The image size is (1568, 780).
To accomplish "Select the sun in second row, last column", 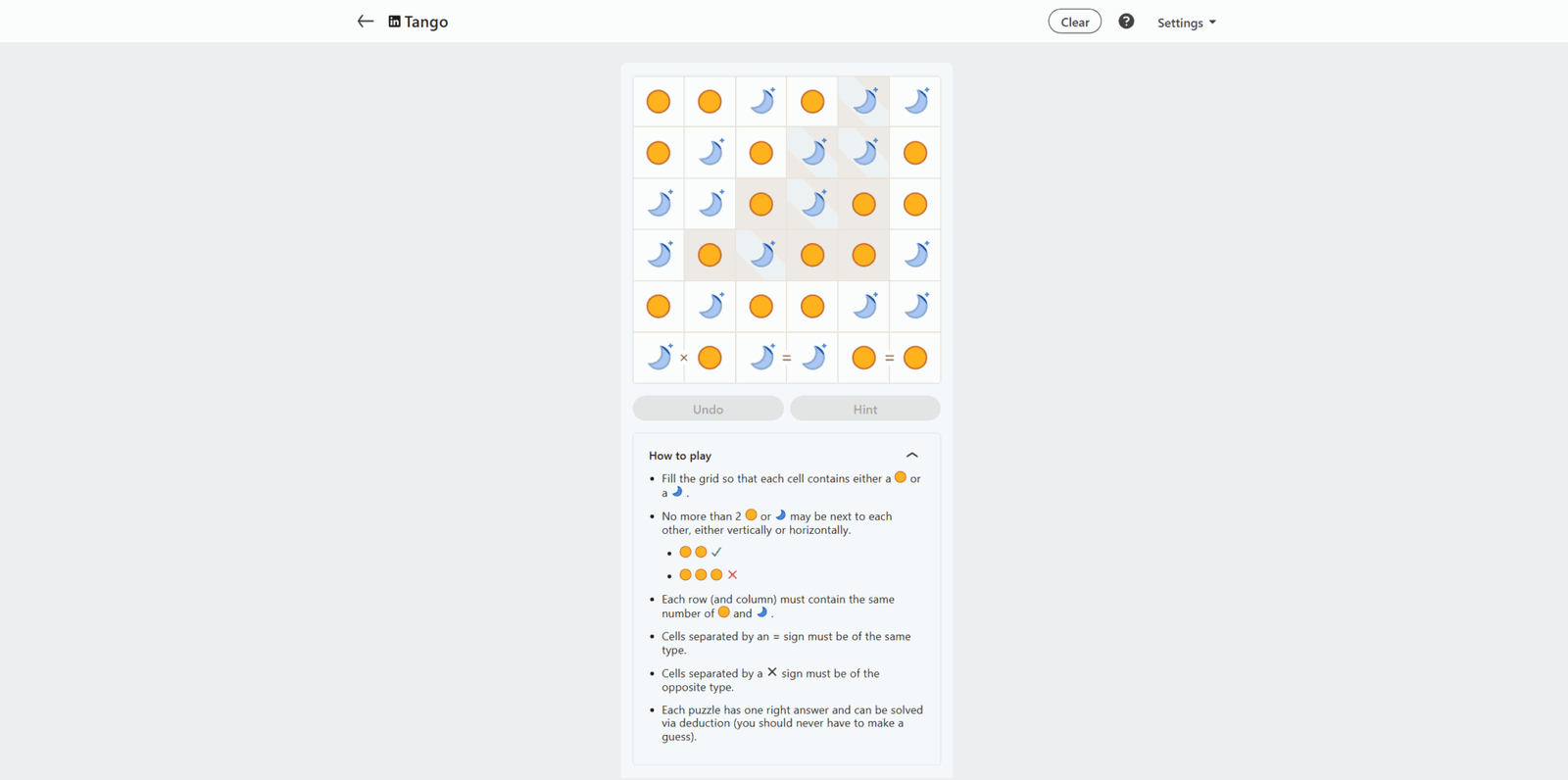I will [x=915, y=153].
